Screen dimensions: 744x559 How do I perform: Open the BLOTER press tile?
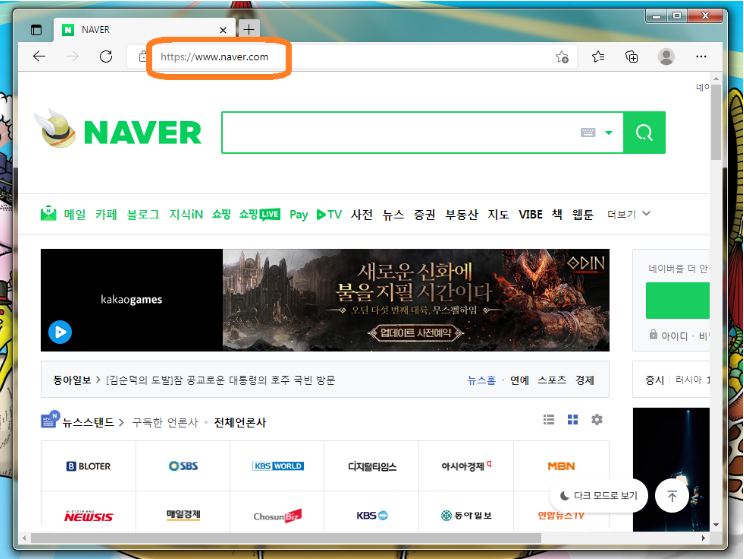[88, 466]
